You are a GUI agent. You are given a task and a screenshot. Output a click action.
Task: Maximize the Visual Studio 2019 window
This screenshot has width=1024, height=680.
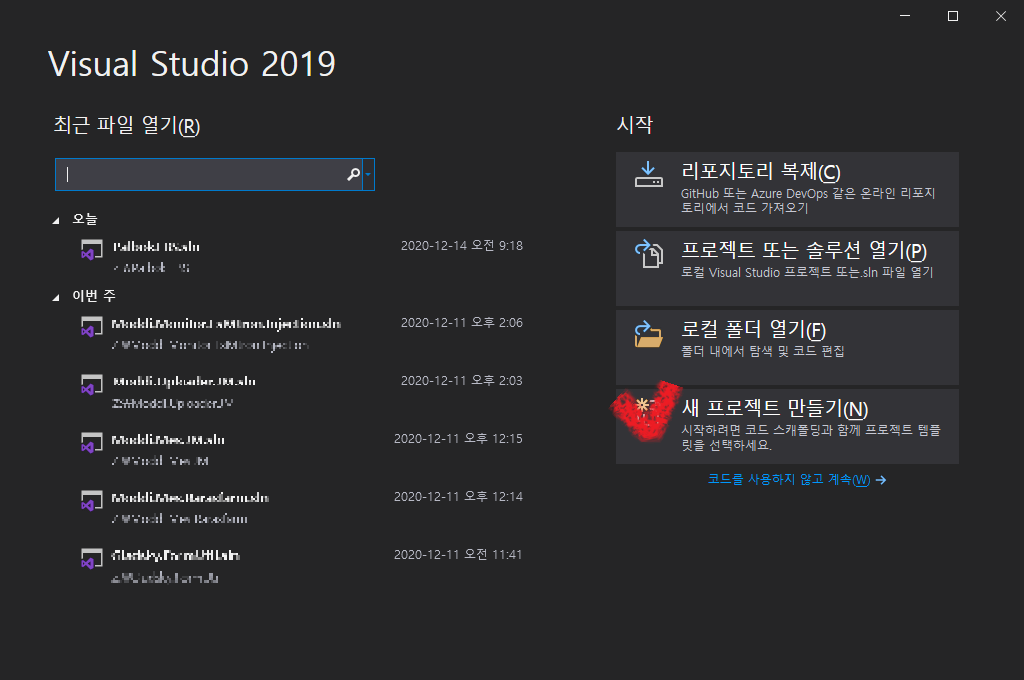click(953, 16)
